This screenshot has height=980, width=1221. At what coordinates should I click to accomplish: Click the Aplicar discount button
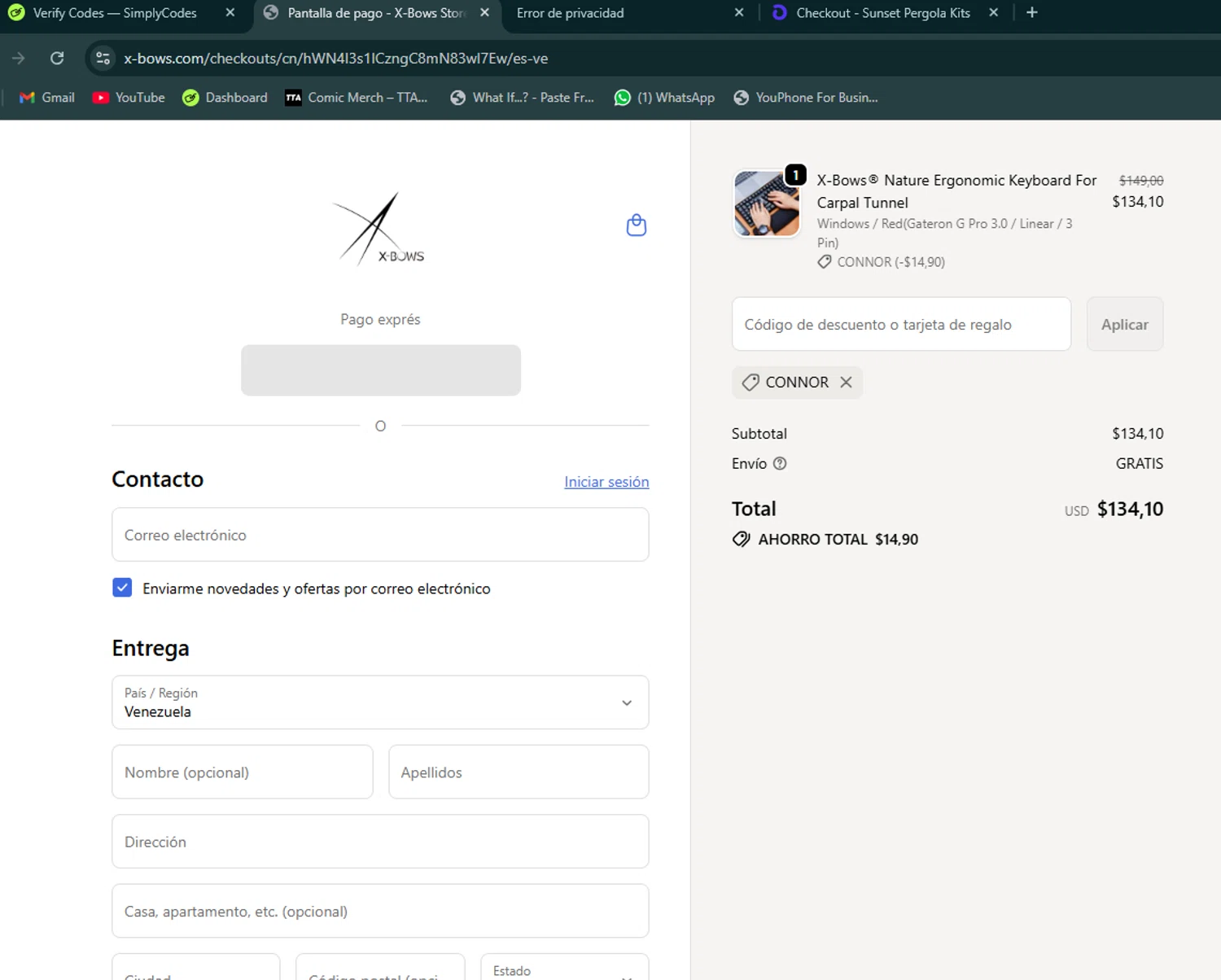[x=1124, y=324]
